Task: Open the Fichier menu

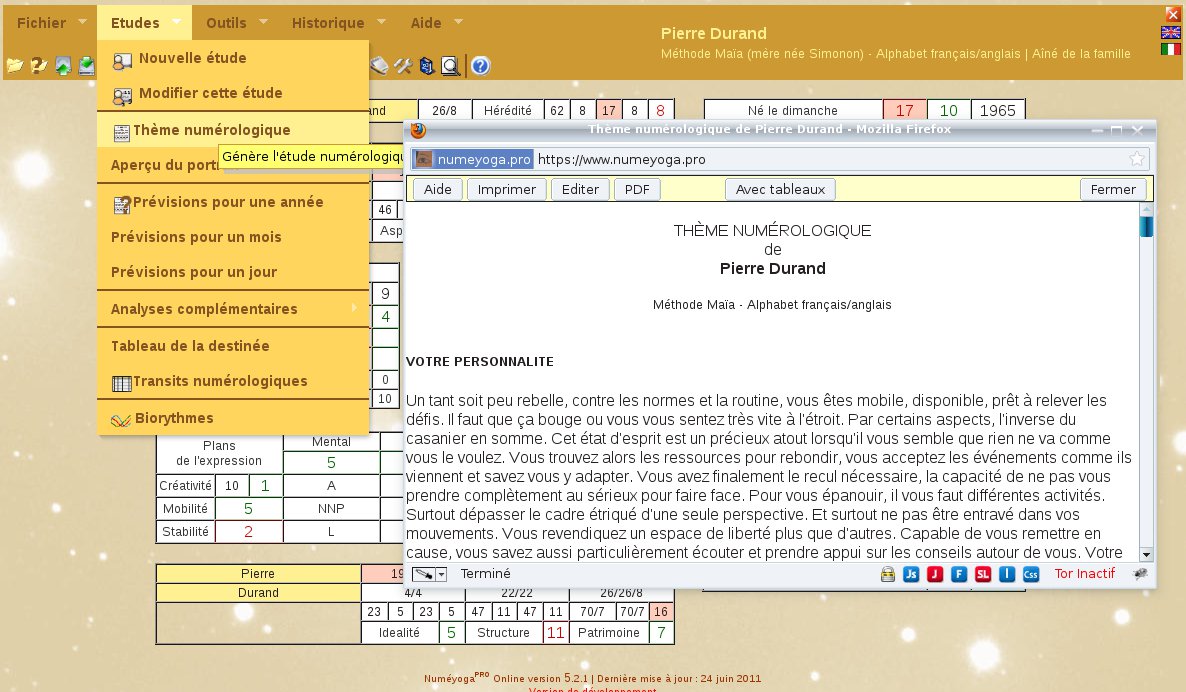Action: click(x=51, y=23)
